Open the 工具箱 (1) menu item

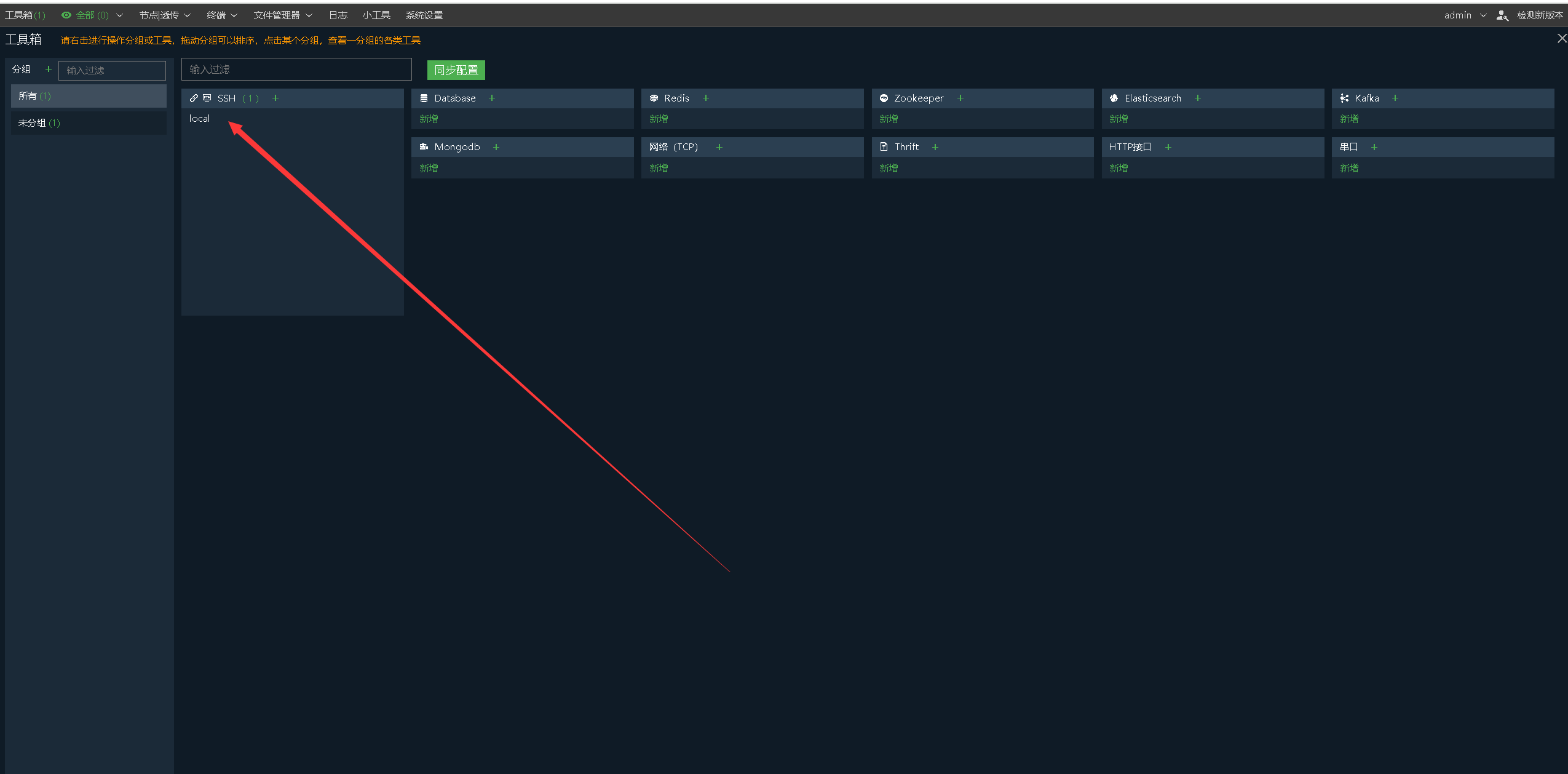25,15
